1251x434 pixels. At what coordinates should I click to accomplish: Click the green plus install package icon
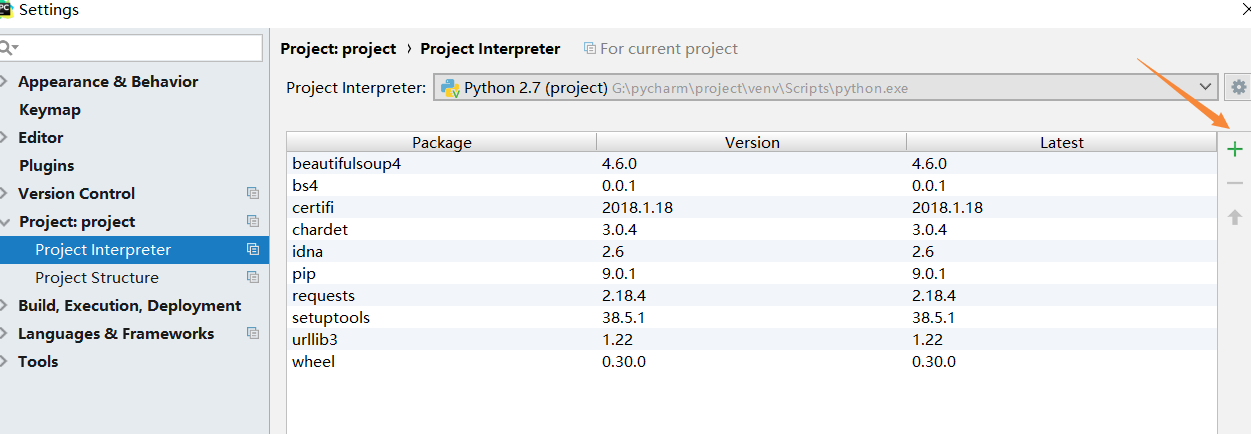[x=1235, y=150]
